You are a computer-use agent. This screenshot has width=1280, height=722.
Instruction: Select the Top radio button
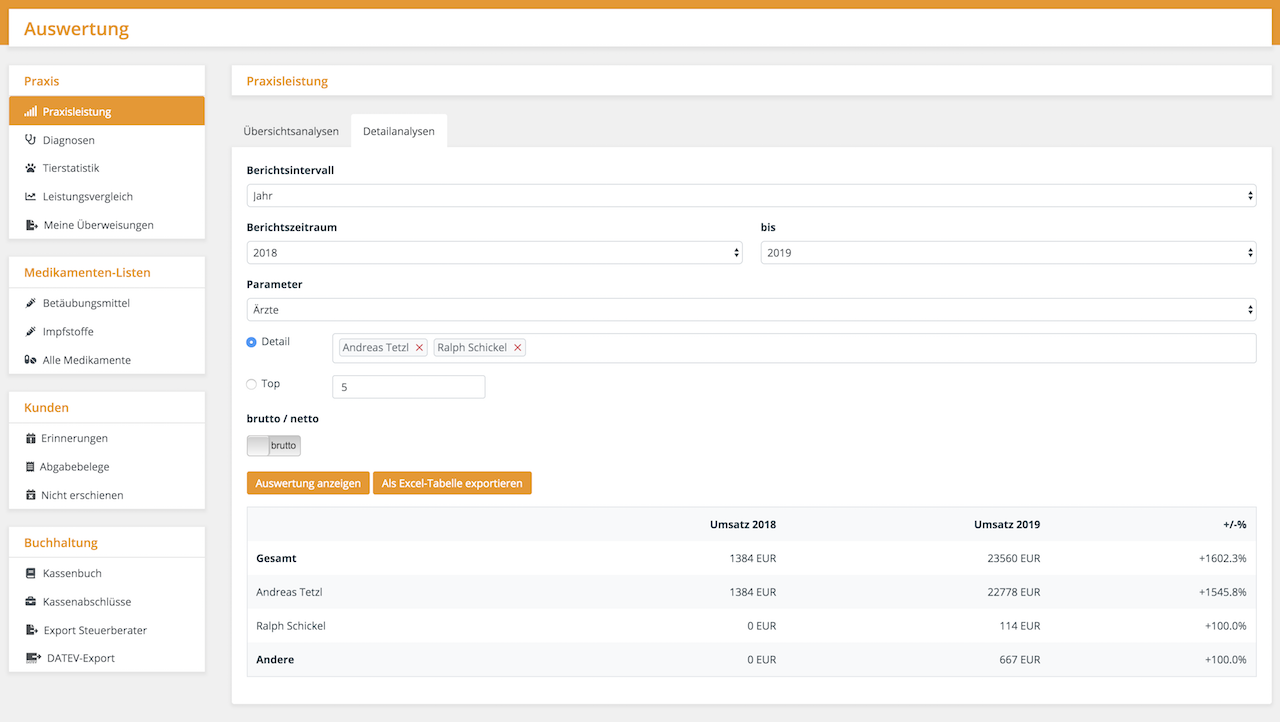tap(251, 384)
